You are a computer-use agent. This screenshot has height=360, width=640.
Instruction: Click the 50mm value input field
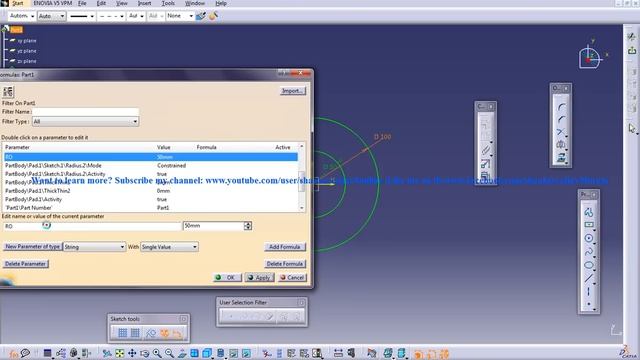coord(213,226)
